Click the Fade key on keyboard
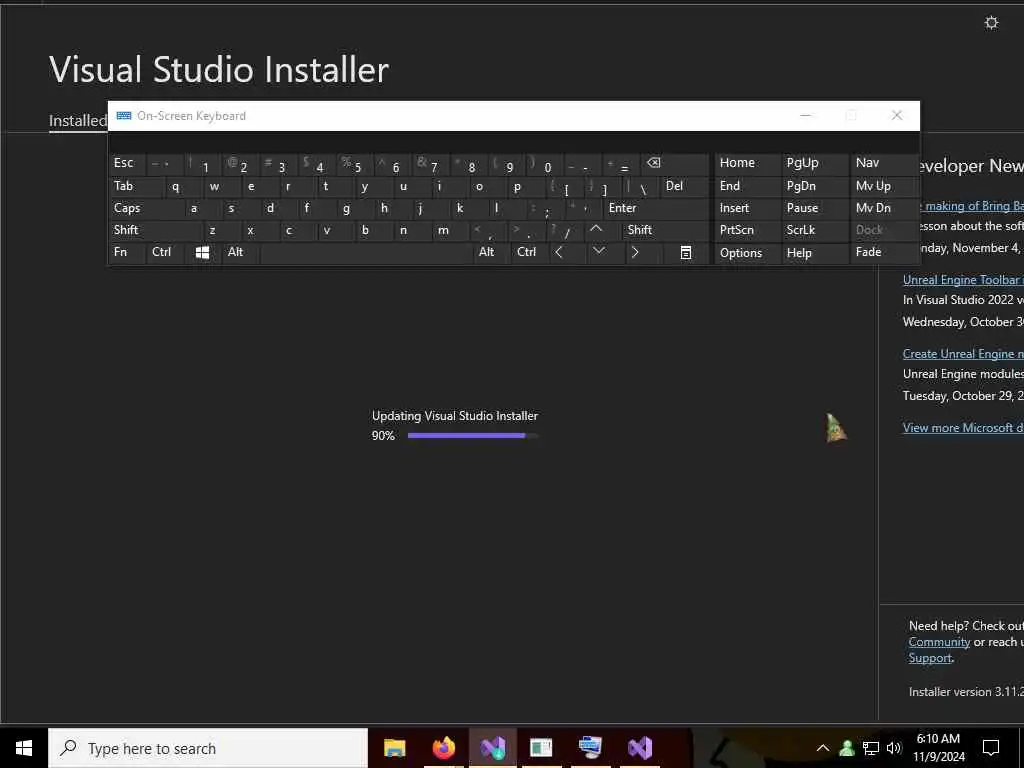 (883, 253)
